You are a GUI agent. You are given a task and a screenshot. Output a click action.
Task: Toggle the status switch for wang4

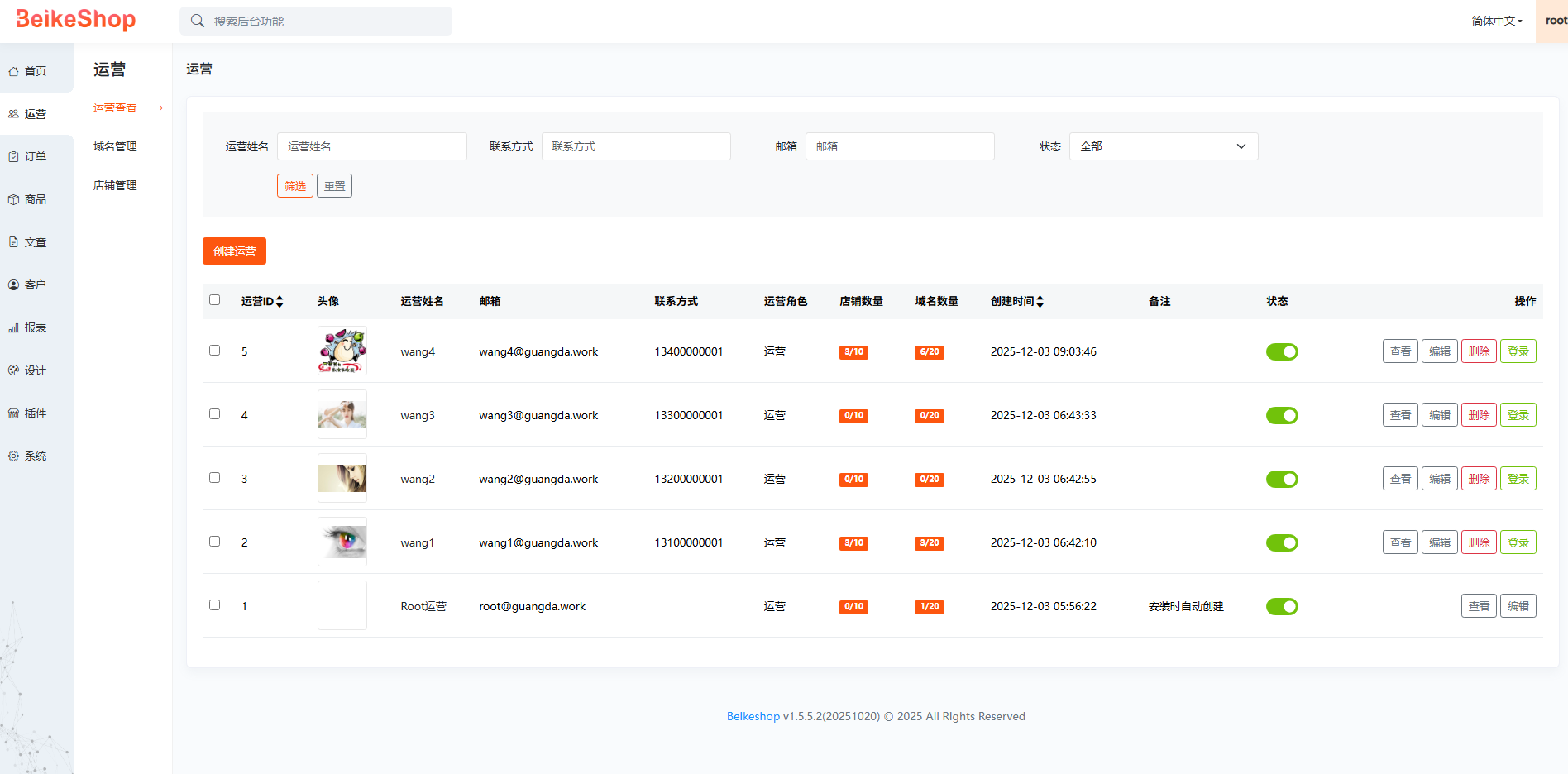[1281, 352]
